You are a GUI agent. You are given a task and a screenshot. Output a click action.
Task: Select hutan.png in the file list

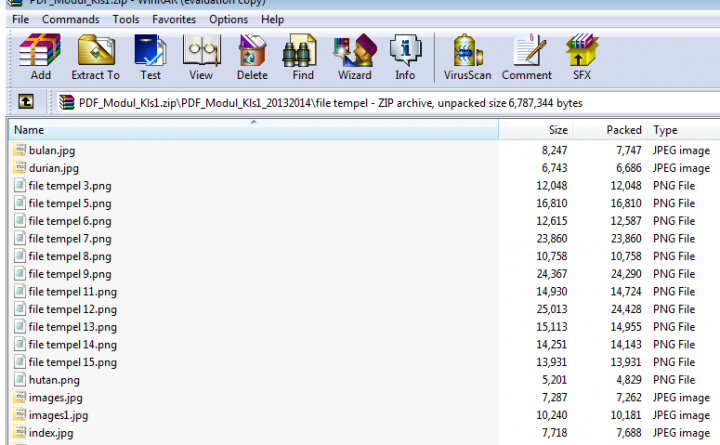click(x=52, y=380)
